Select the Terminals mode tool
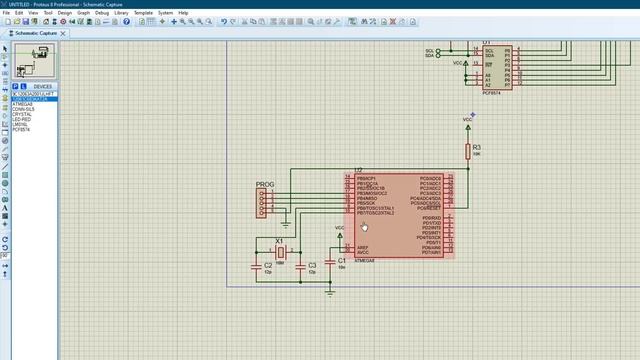 click(x=5, y=107)
